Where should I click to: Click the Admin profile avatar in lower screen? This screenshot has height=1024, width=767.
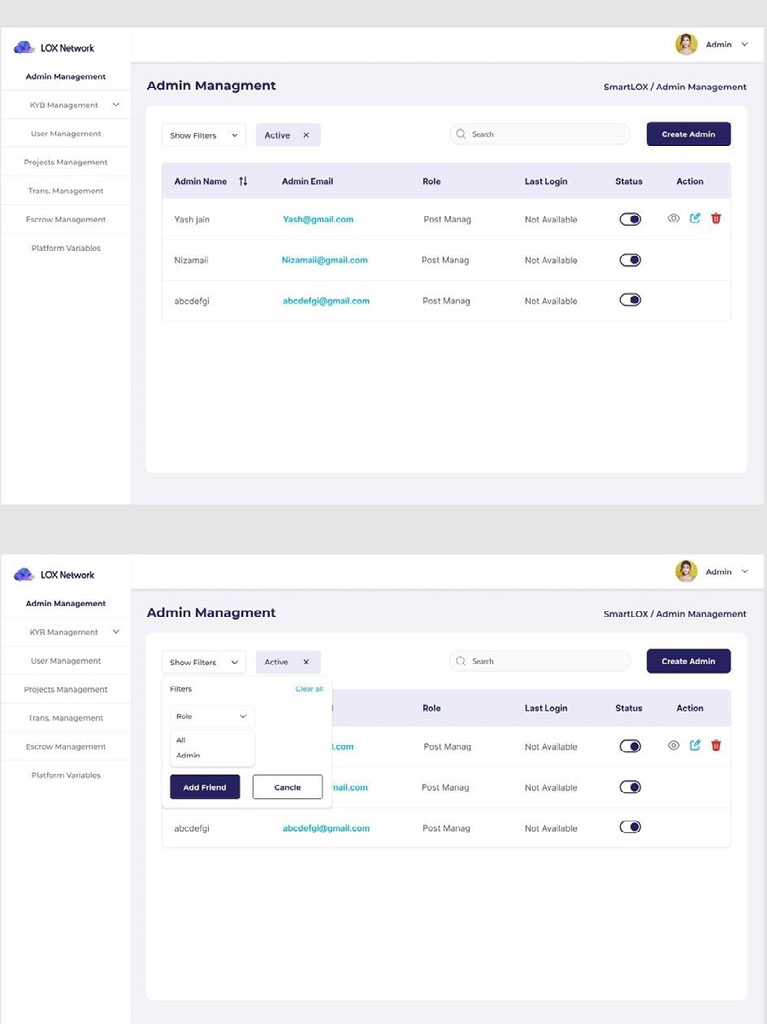686,571
